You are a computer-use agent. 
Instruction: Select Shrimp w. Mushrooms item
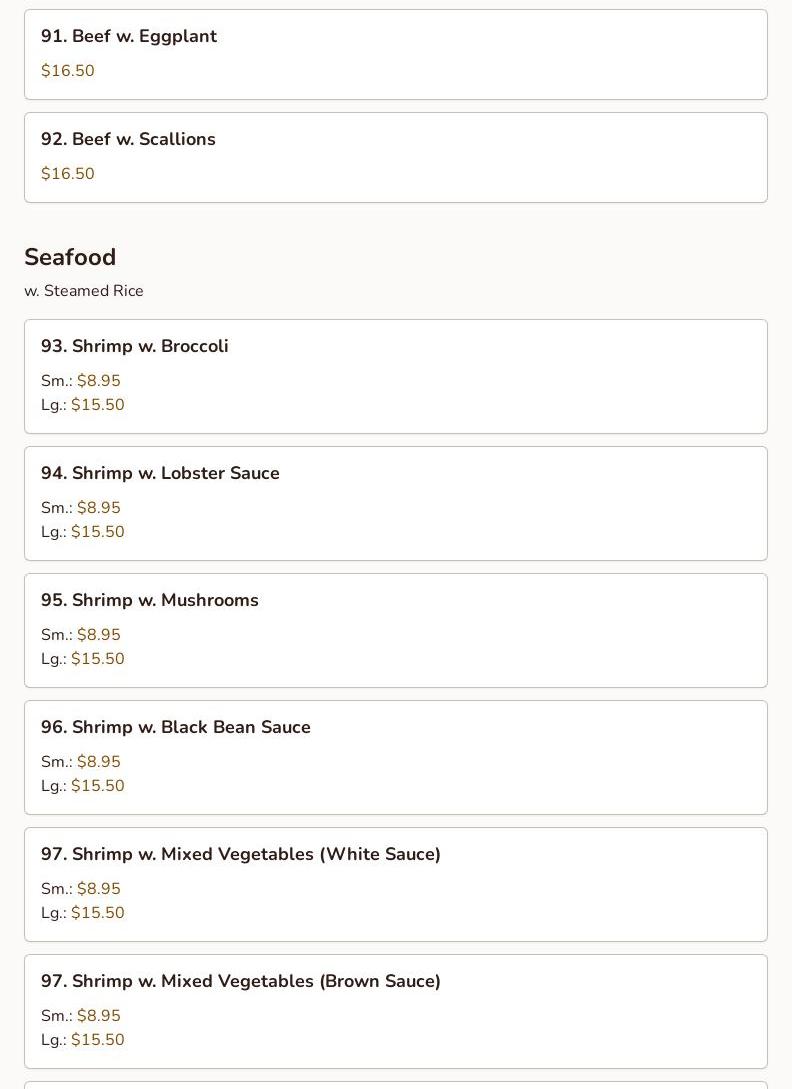tap(150, 600)
